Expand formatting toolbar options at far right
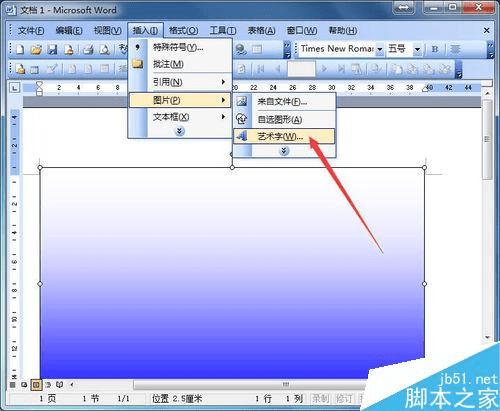Viewport: 500px width, 411px height. [490, 50]
